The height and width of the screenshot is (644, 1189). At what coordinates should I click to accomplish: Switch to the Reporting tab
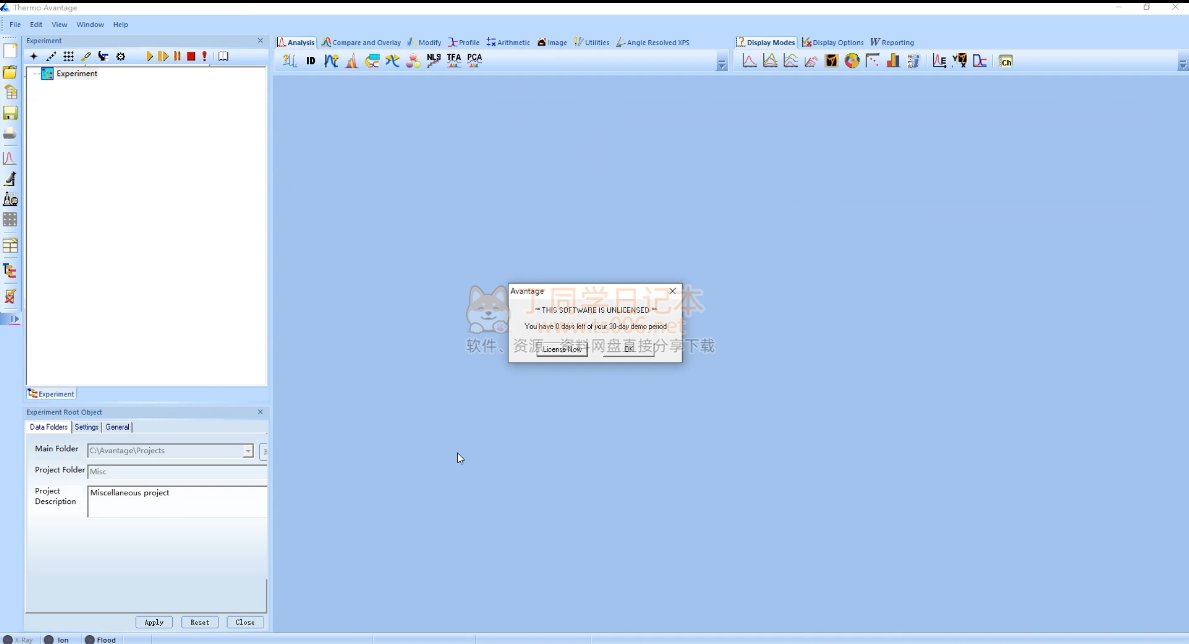pos(892,42)
